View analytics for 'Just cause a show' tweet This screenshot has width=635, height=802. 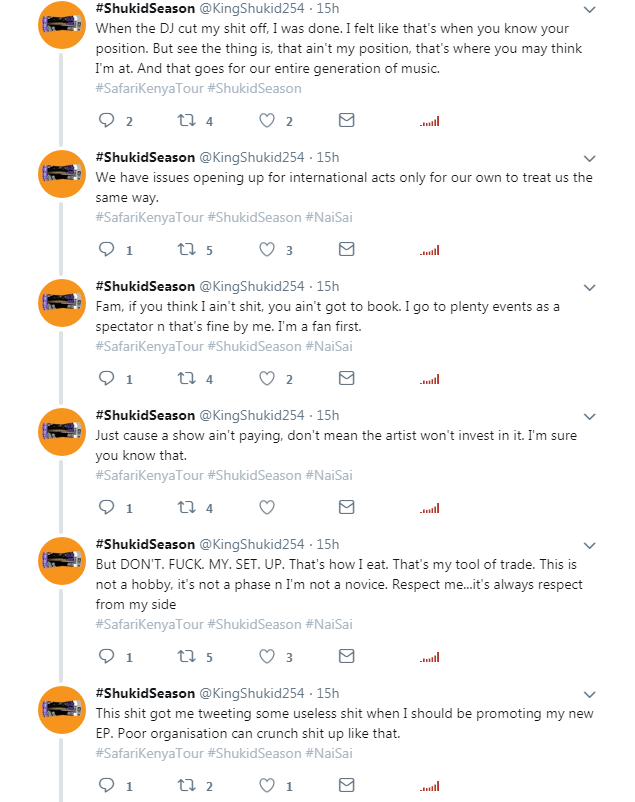click(430, 508)
